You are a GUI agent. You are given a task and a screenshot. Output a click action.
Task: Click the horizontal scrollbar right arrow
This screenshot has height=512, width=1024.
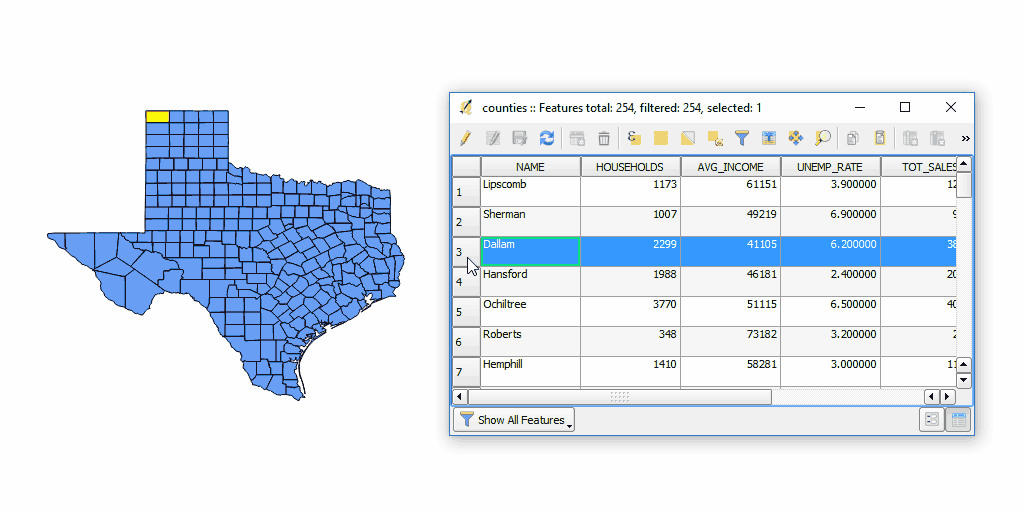(x=948, y=396)
